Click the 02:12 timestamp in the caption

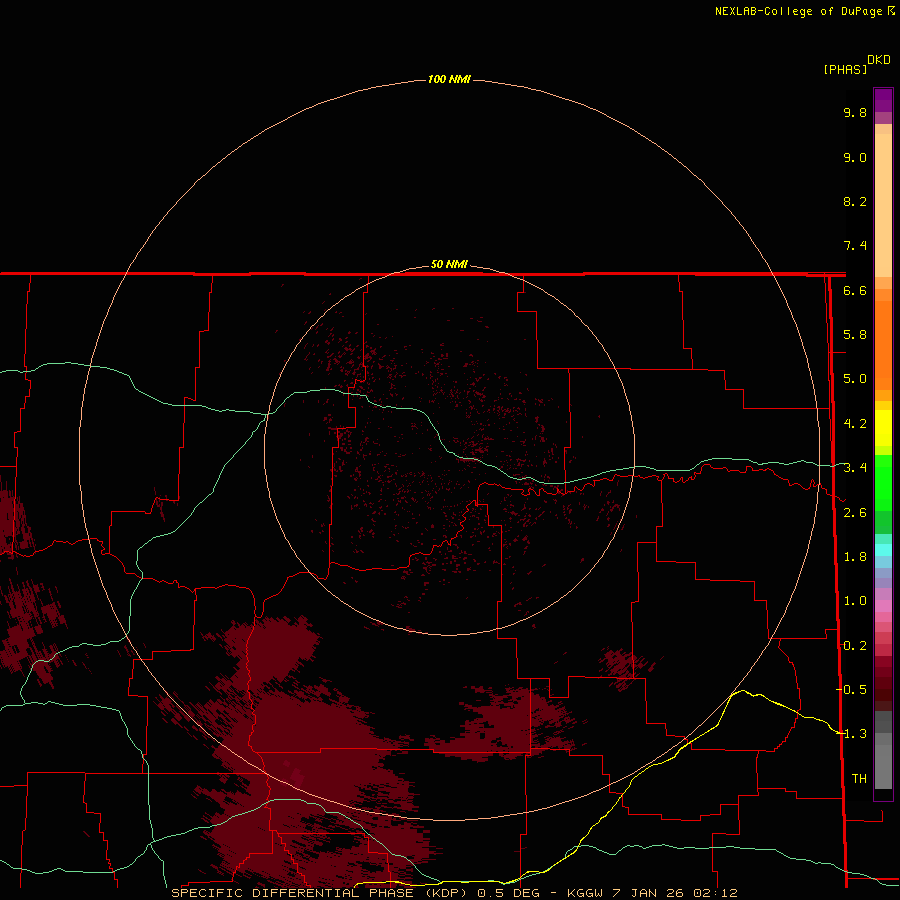(x=715, y=893)
